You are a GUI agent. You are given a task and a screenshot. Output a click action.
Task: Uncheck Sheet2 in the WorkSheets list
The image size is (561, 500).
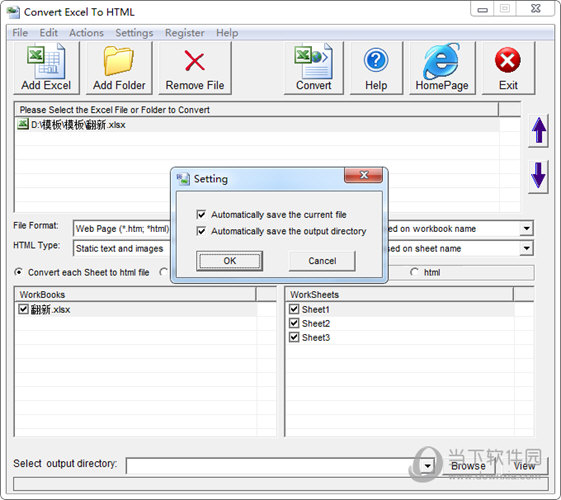(x=294, y=323)
